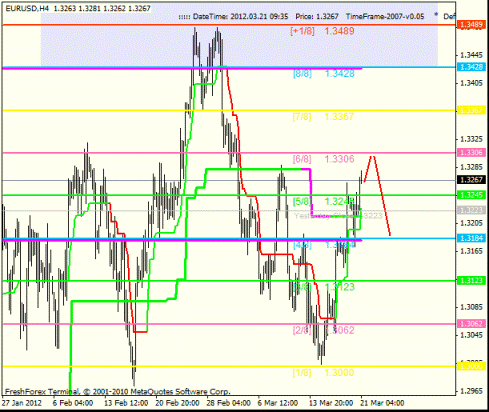Click the orange 1.3489 price axis tag
This screenshot has height=412, width=489.
click(x=471, y=24)
